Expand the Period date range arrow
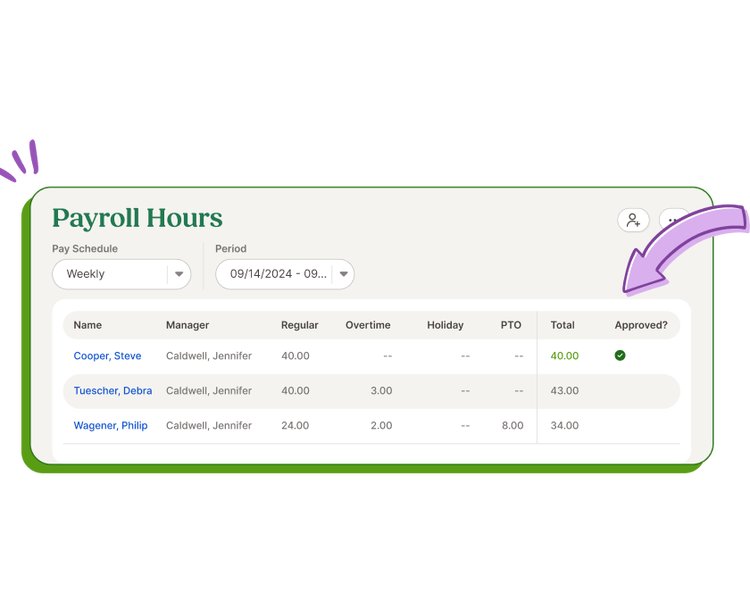The image size is (750, 610). [342, 274]
